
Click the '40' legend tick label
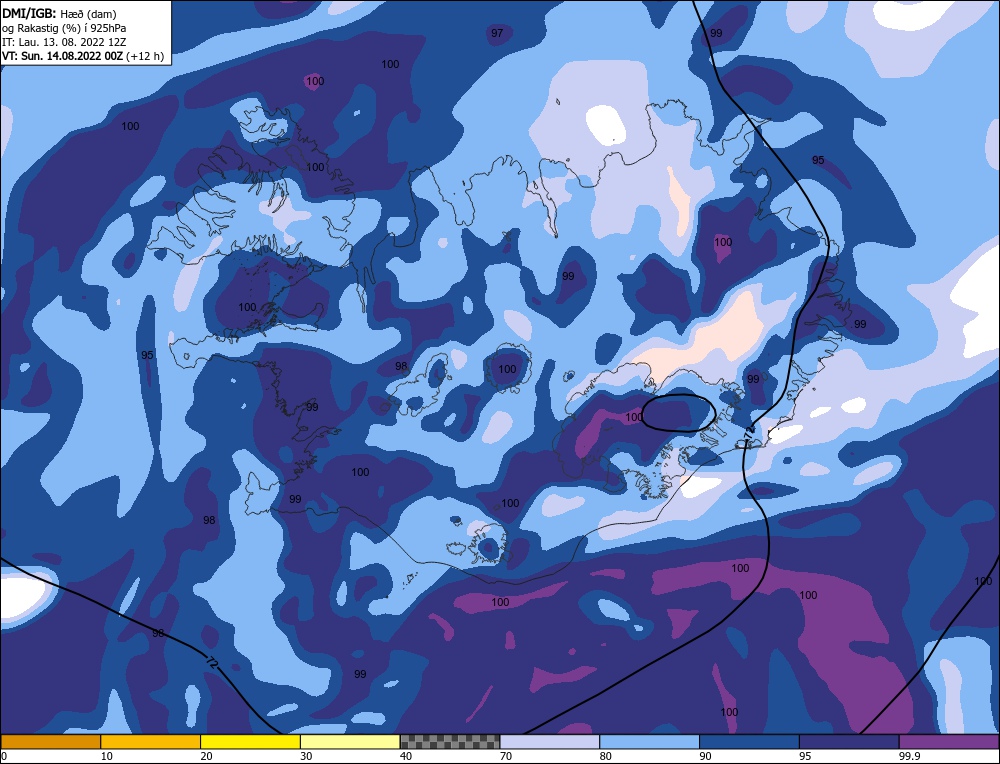pos(406,756)
